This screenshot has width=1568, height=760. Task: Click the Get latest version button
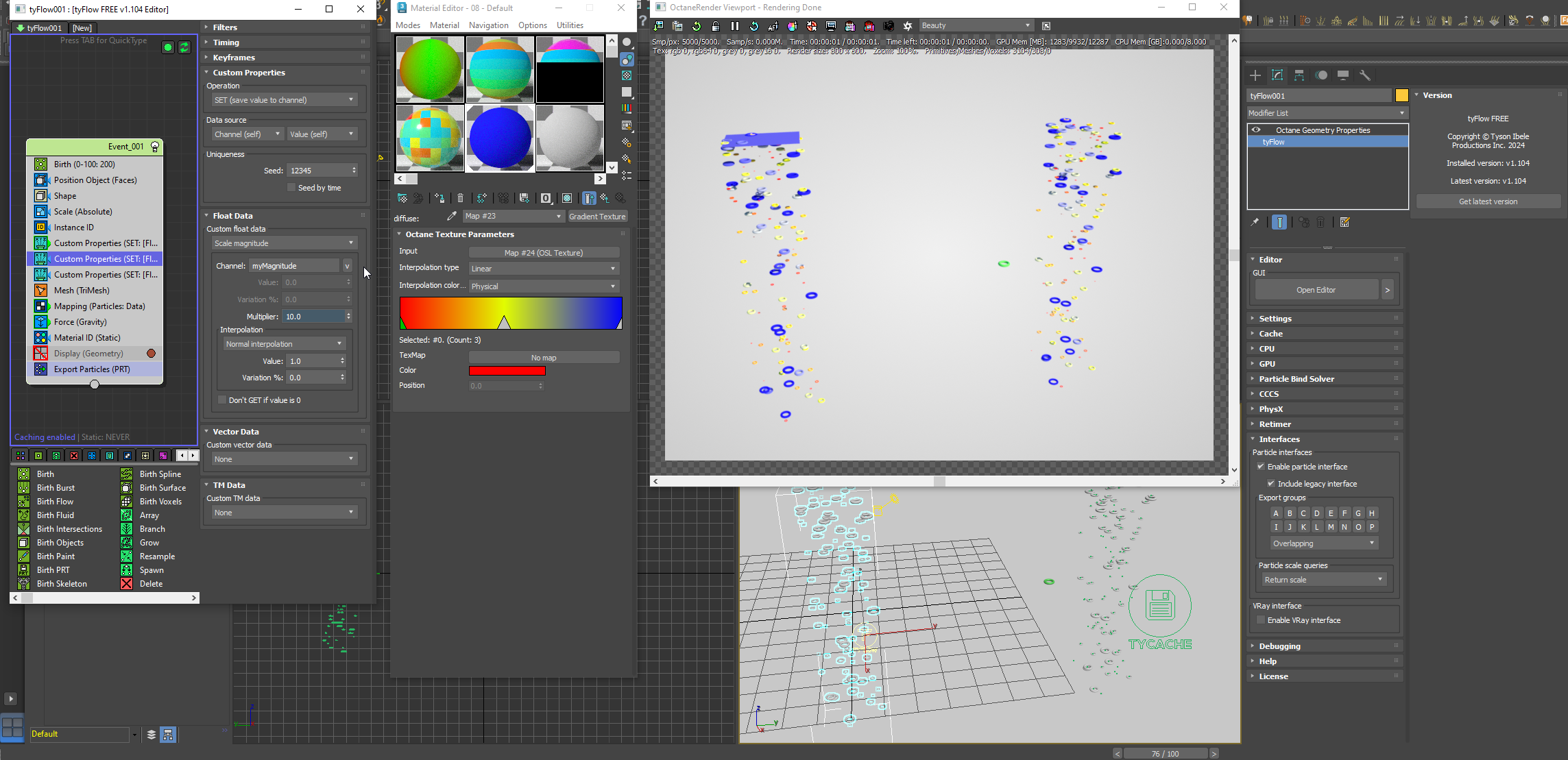tap(1487, 201)
